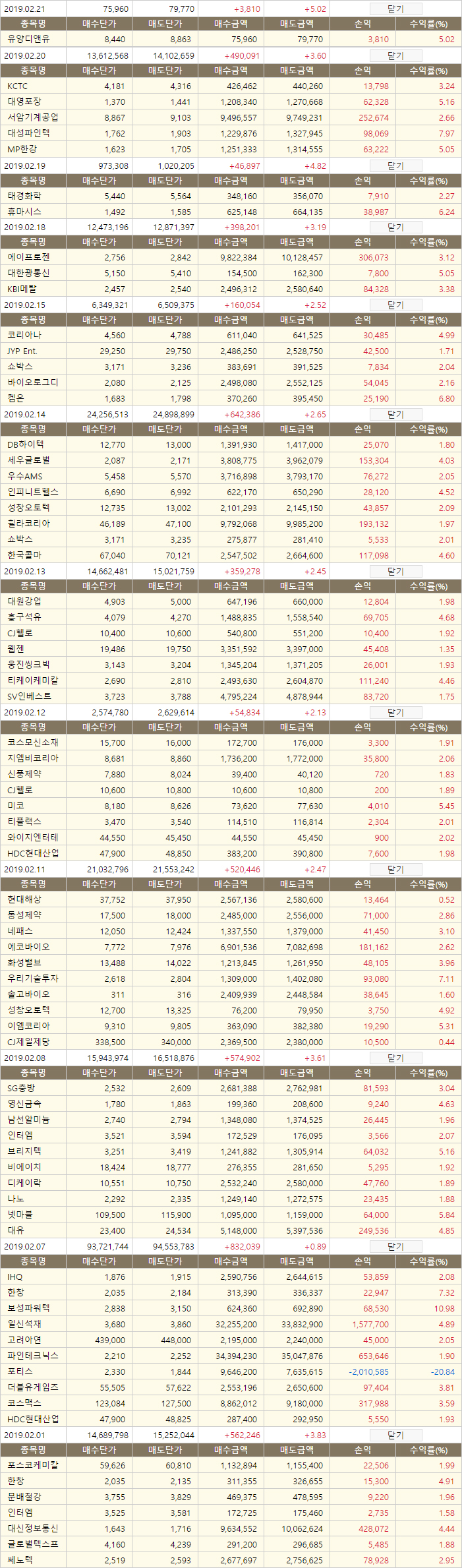Image resolution: width=462 pixels, height=1568 pixels.
Task: Select the stock name 현대해상
Action: [x=24, y=900]
